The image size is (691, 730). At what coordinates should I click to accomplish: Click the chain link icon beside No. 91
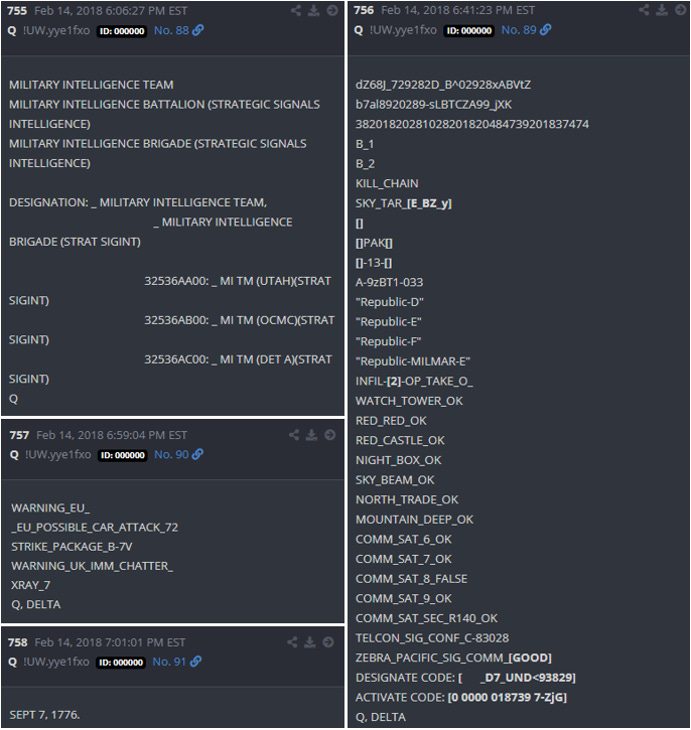click(x=196, y=662)
